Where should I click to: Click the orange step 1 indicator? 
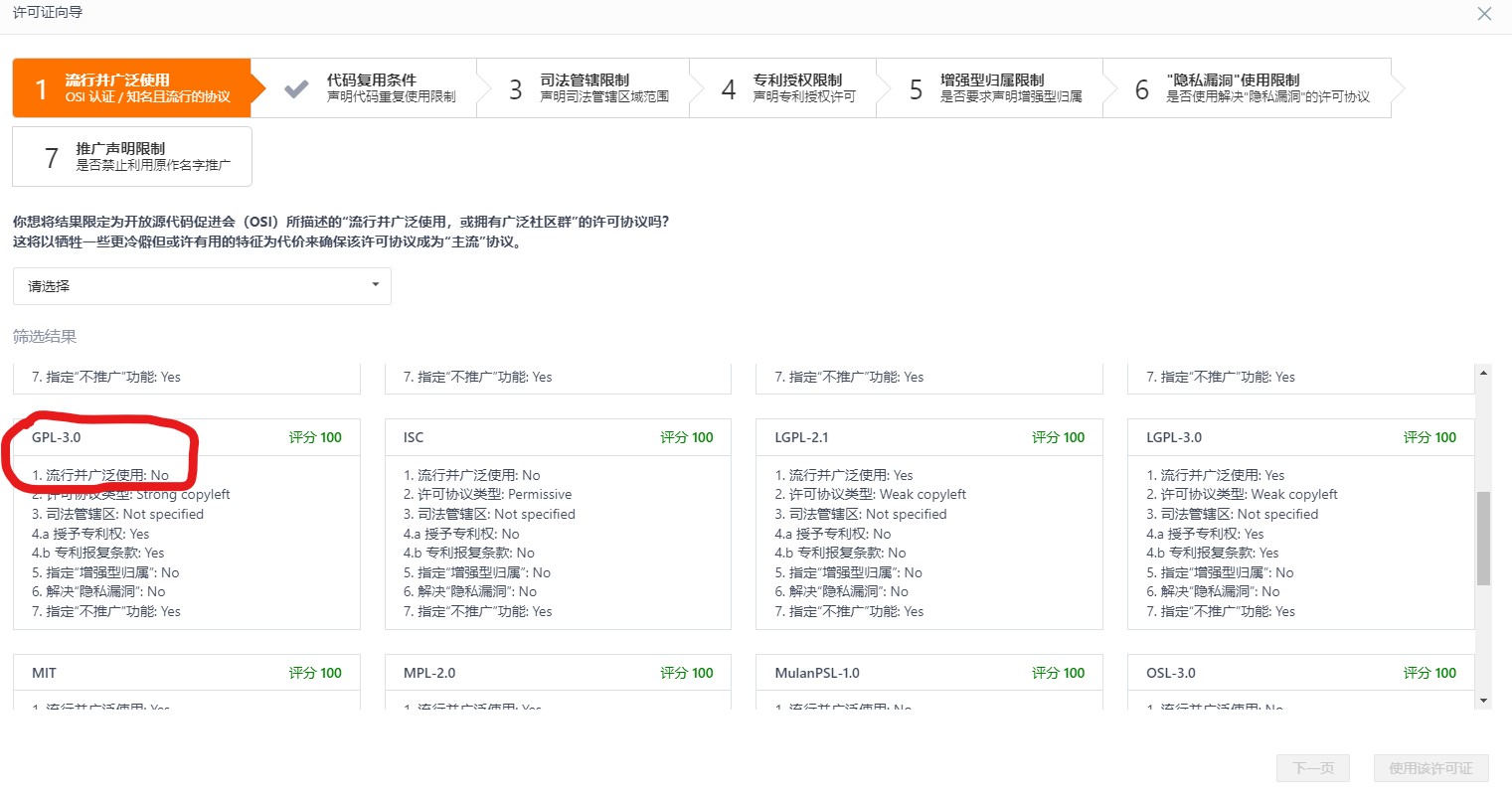click(40, 87)
